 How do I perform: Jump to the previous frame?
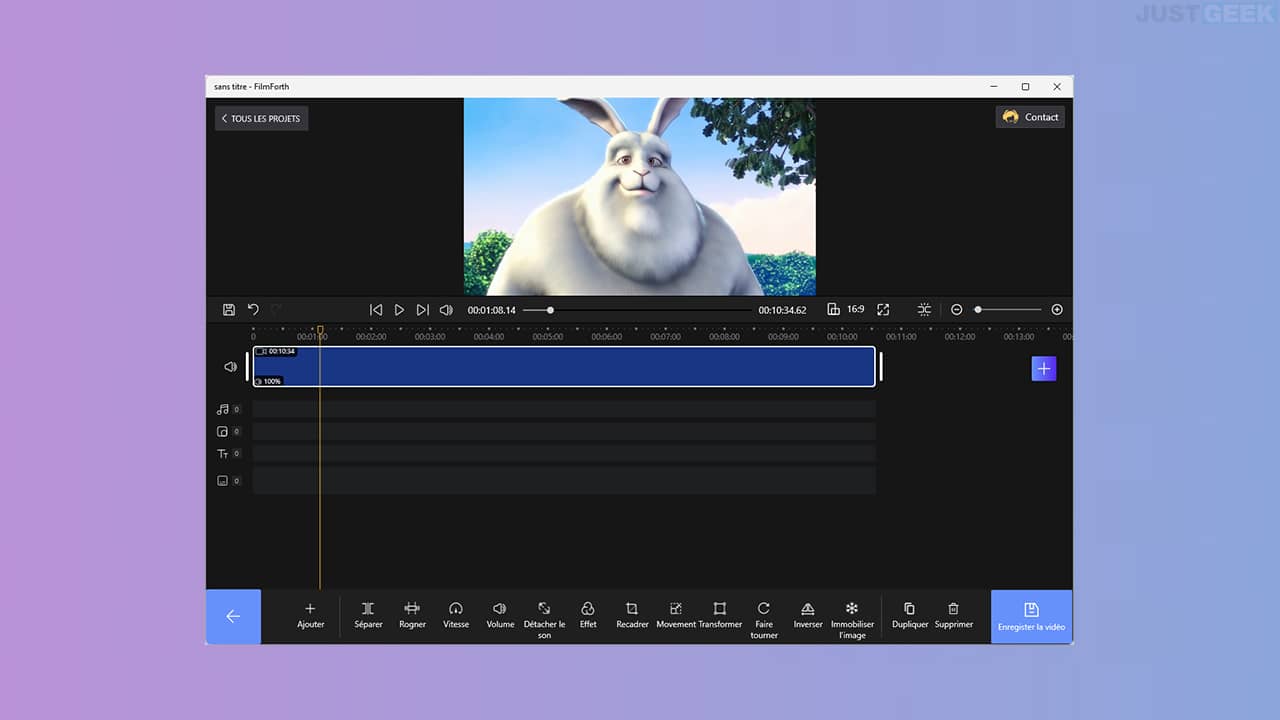coord(376,310)
